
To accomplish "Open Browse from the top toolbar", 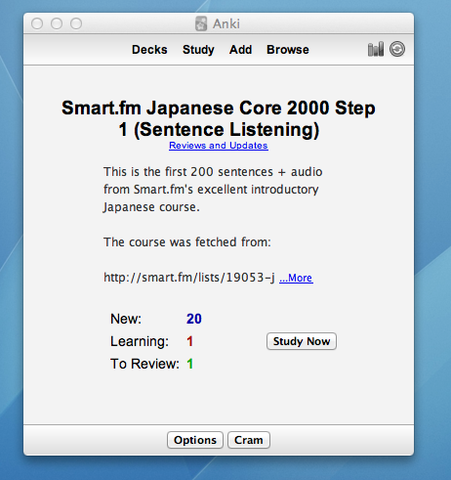I will (x=288, y=50).
